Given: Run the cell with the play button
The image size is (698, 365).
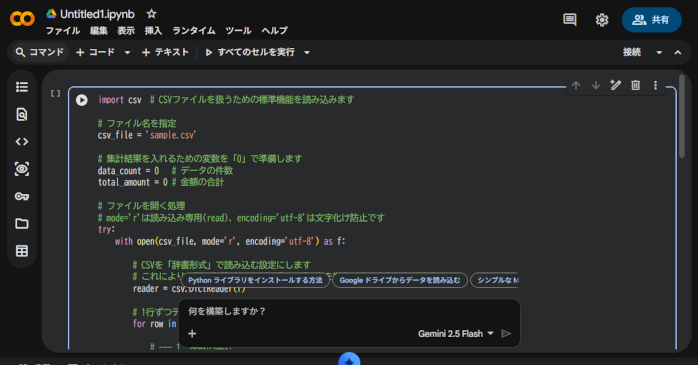Looking at the screenshot, I should [81, 100].
